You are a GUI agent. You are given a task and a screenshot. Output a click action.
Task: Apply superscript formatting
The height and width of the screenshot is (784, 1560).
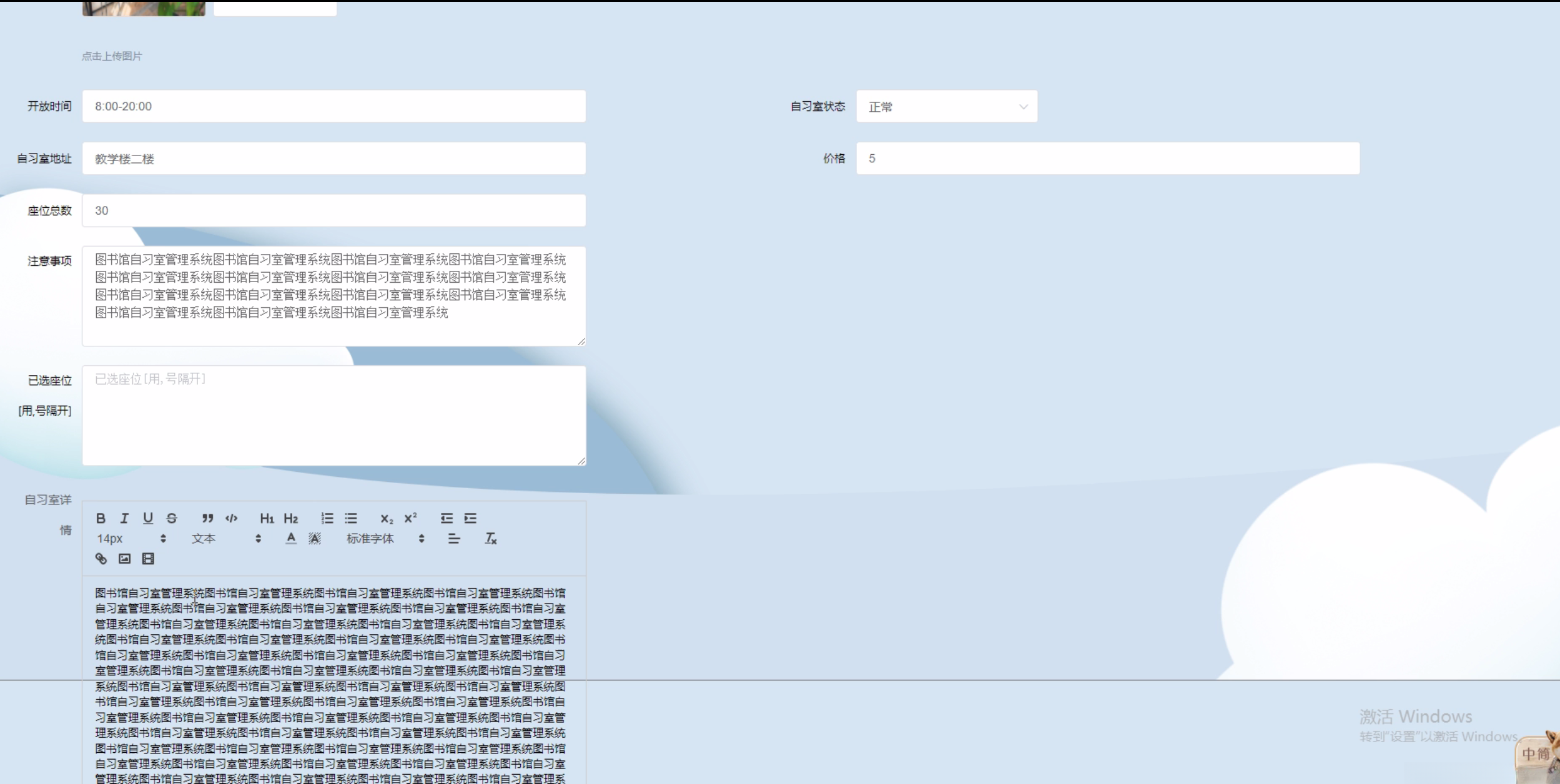(410, 518)
